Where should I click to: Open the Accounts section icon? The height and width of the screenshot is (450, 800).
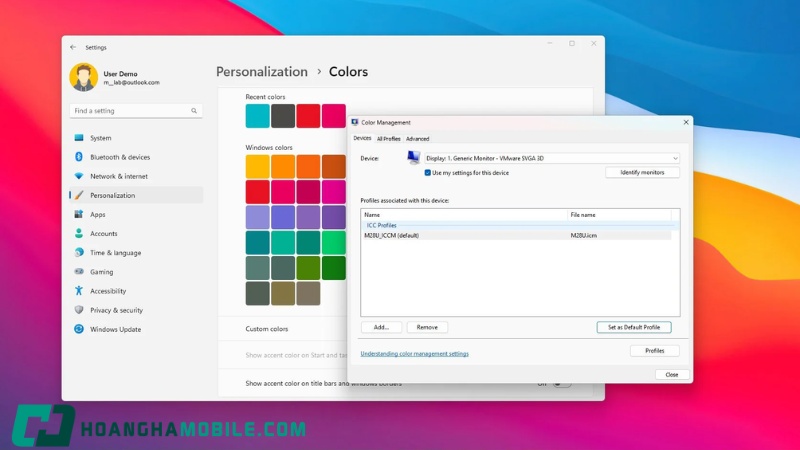[x=79, y=233]
